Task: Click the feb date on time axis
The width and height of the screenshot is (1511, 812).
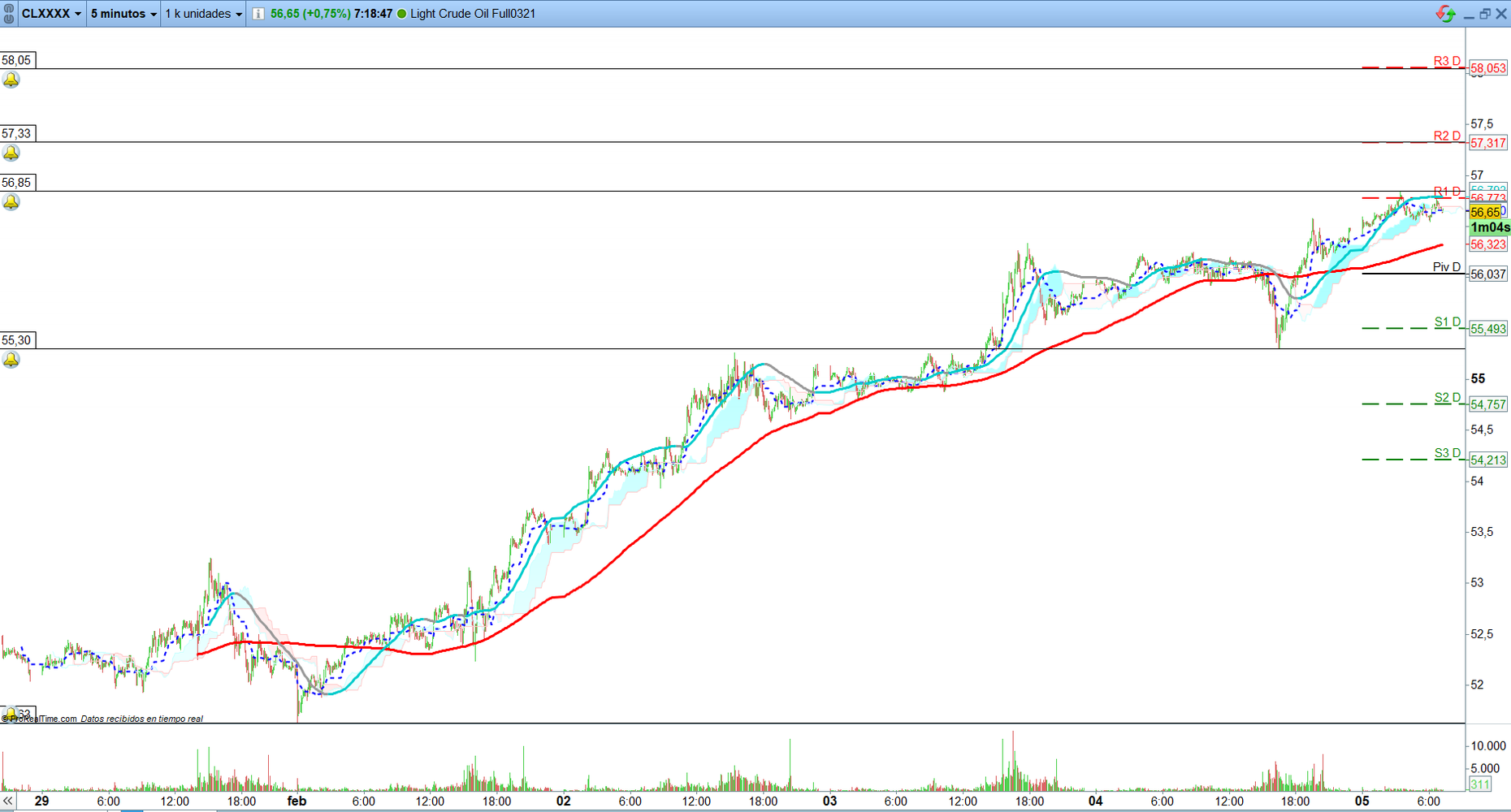Action: click(297, 801)
